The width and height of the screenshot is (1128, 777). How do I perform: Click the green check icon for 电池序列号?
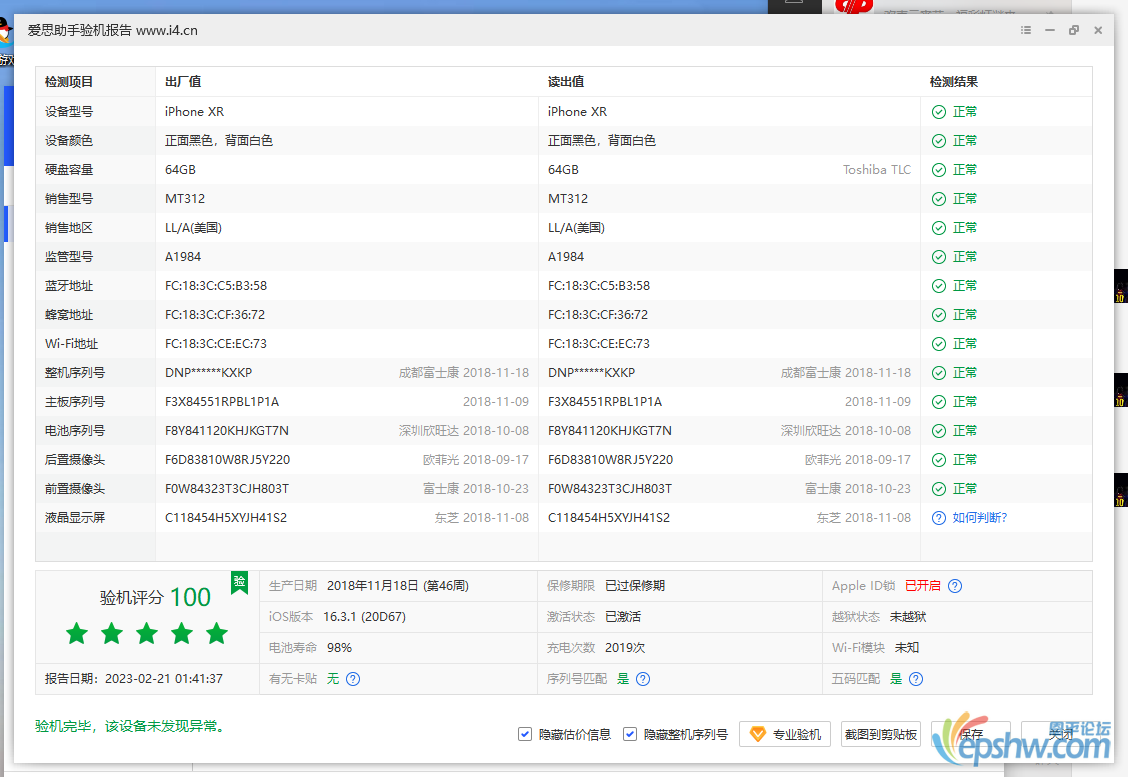point(939,431)
